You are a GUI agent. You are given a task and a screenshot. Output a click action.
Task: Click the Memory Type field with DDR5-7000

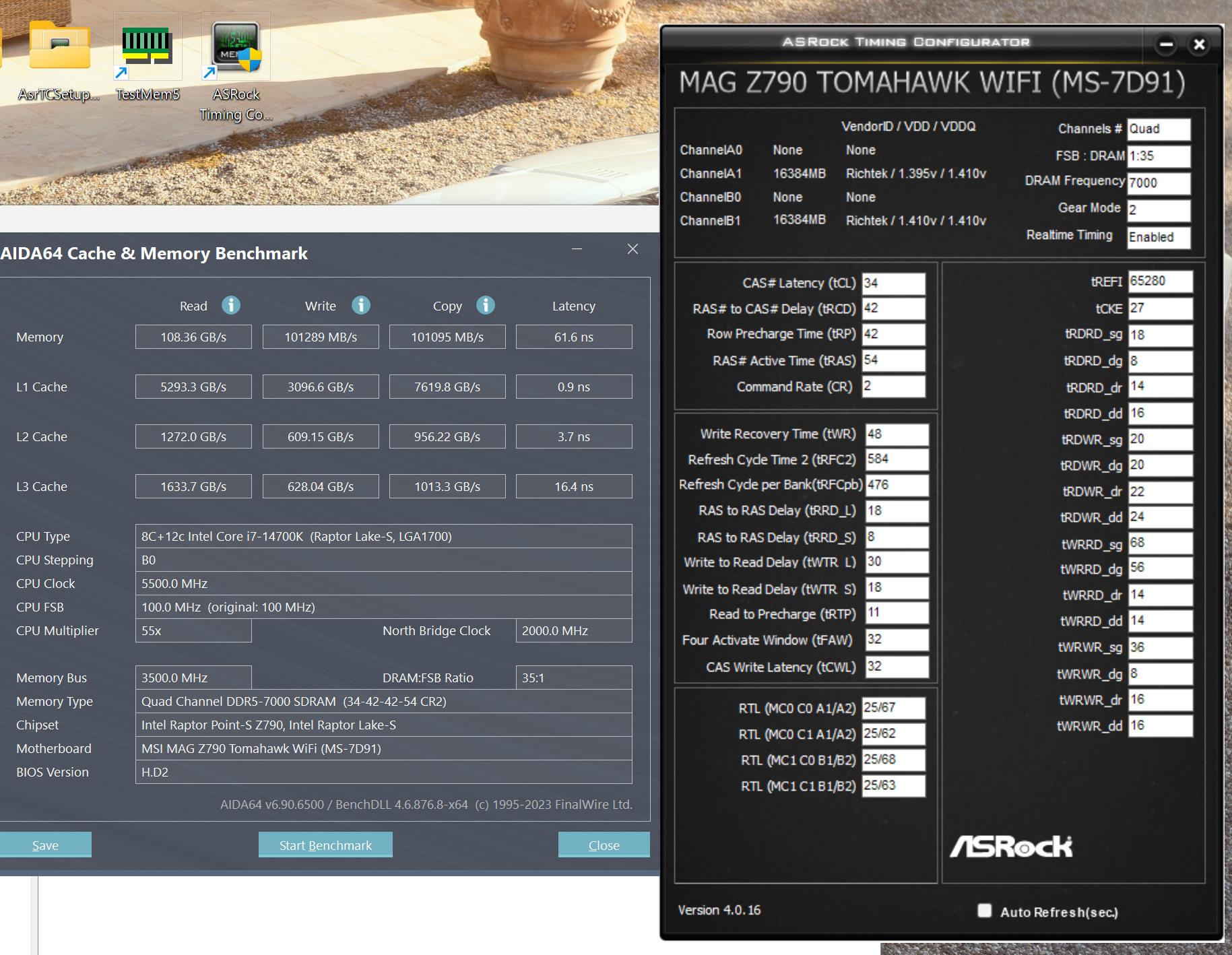tap(384, 701)
